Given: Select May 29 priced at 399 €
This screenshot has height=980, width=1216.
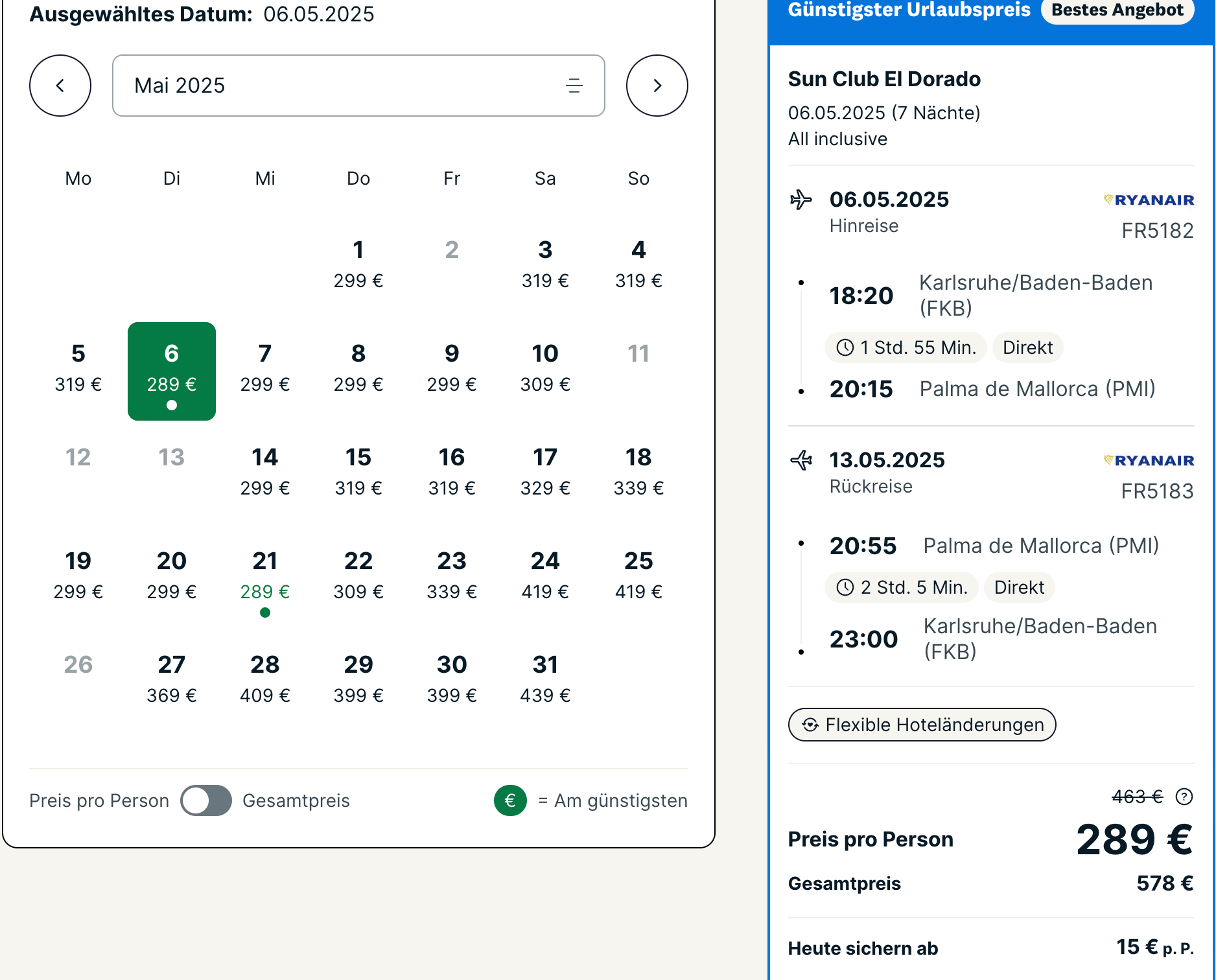Looking at the screenshot, I should 358,680.
